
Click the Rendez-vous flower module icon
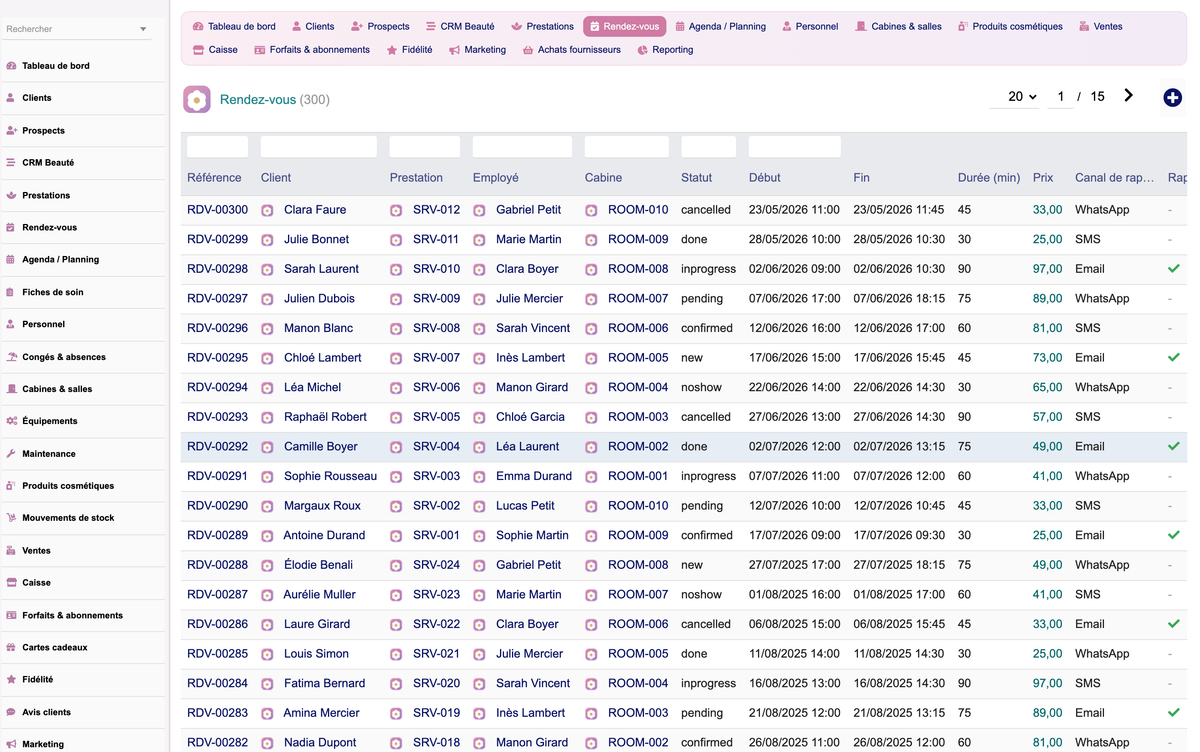[x=197, y=99]
